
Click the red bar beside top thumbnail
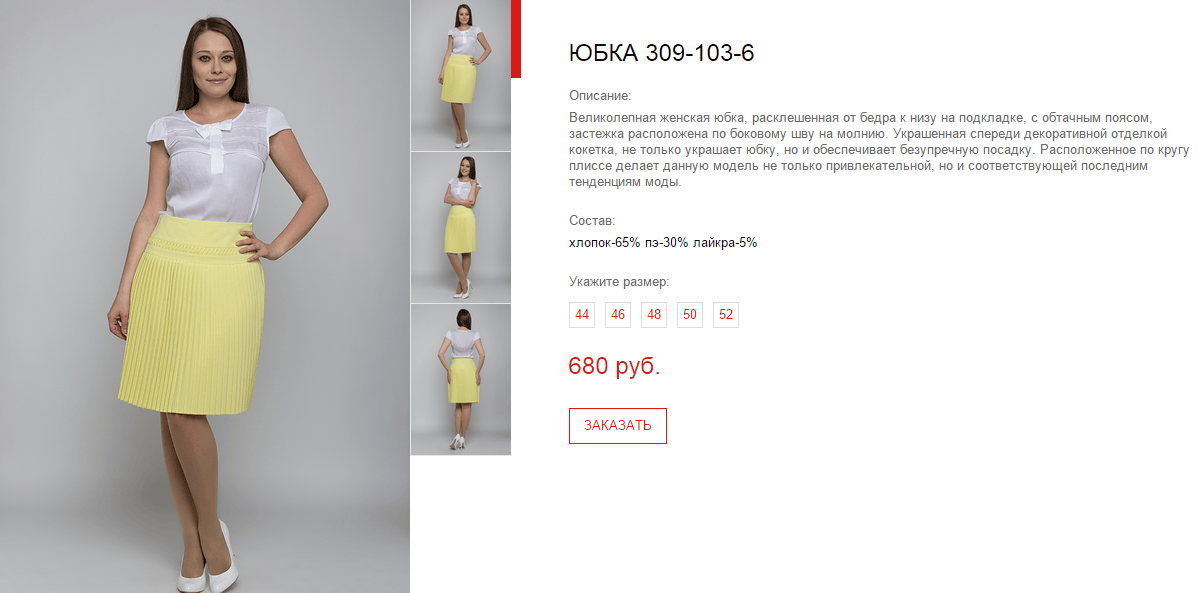[516, 39]
